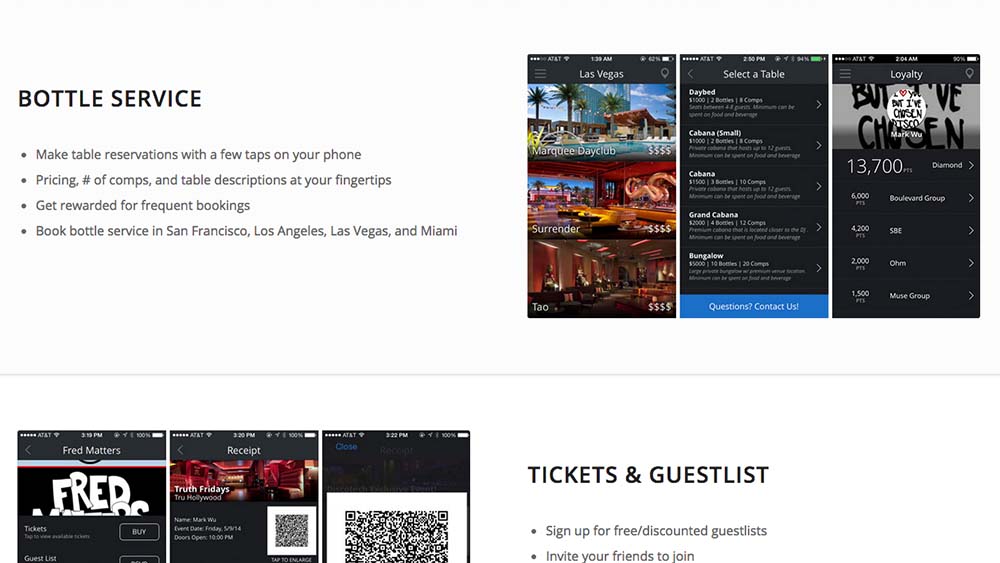Expand Bungalow table option chevron
The height and width of the screenshot is (563, 1000).
tap(819, 268)
